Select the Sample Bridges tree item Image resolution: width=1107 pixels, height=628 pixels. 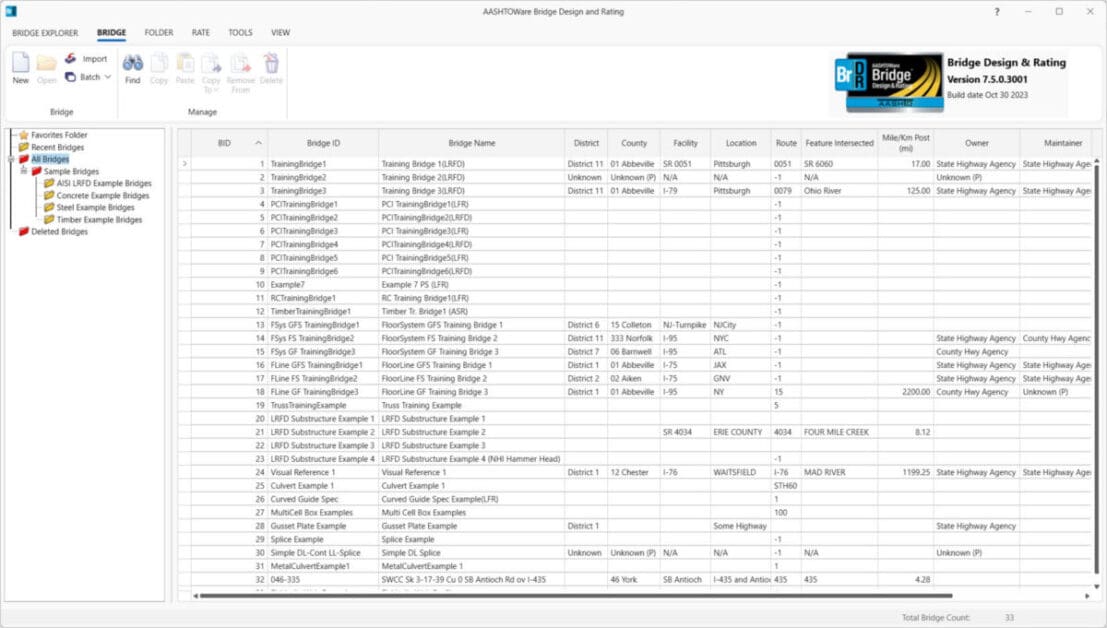(71, 171)
